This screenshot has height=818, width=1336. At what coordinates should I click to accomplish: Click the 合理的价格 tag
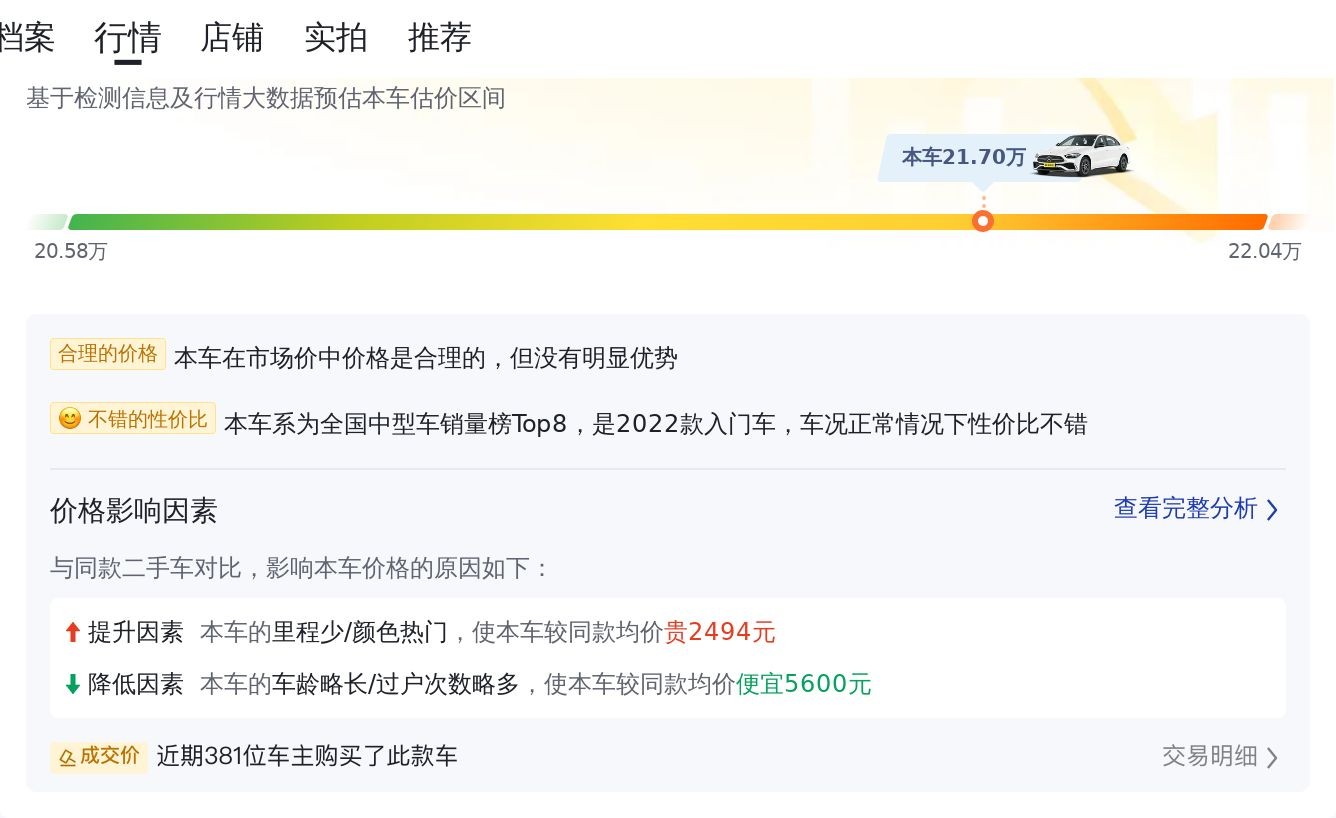tap(108, 354)
